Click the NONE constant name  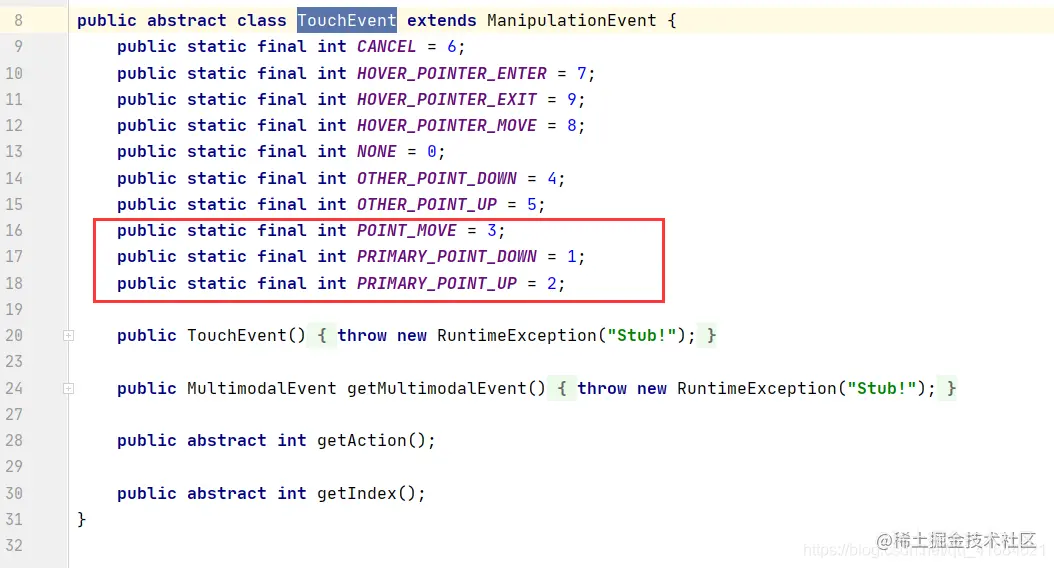tap(376, 152)
